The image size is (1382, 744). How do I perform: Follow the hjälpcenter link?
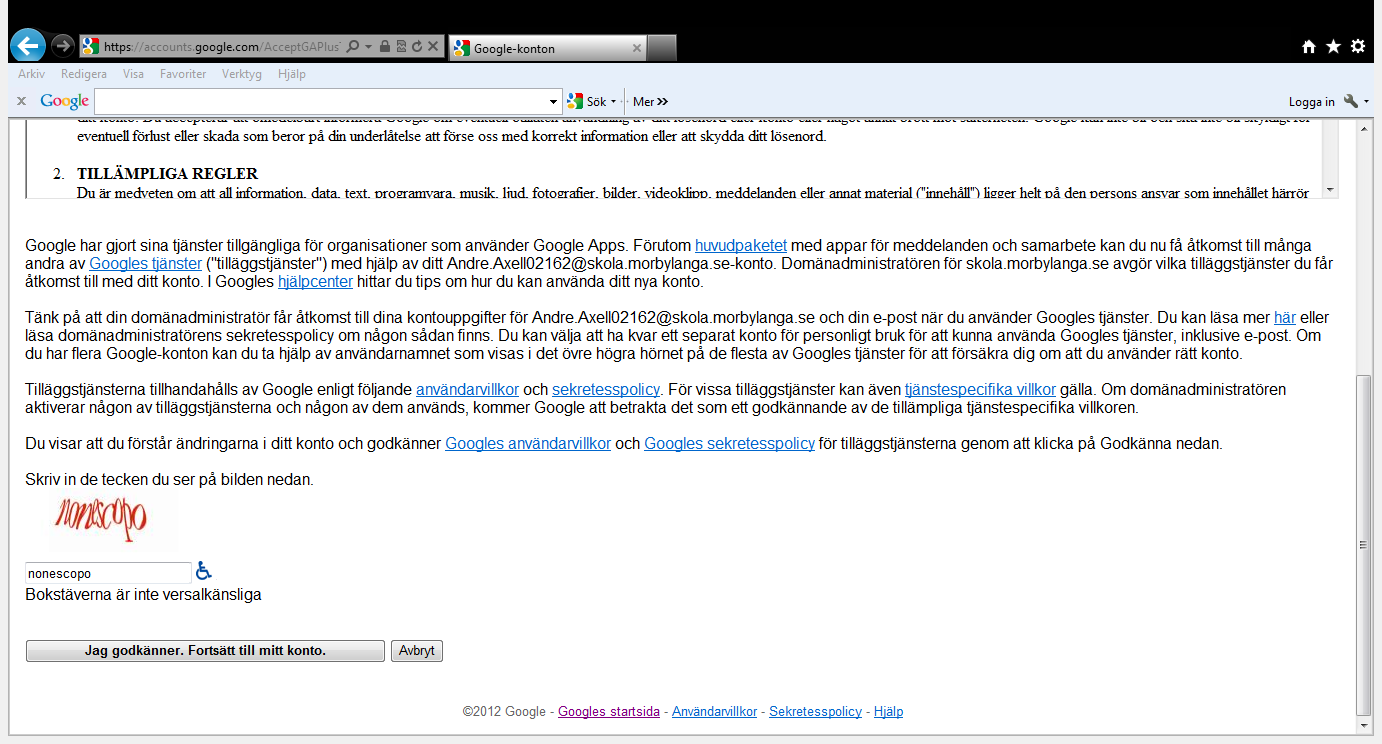tap(315, 281)
